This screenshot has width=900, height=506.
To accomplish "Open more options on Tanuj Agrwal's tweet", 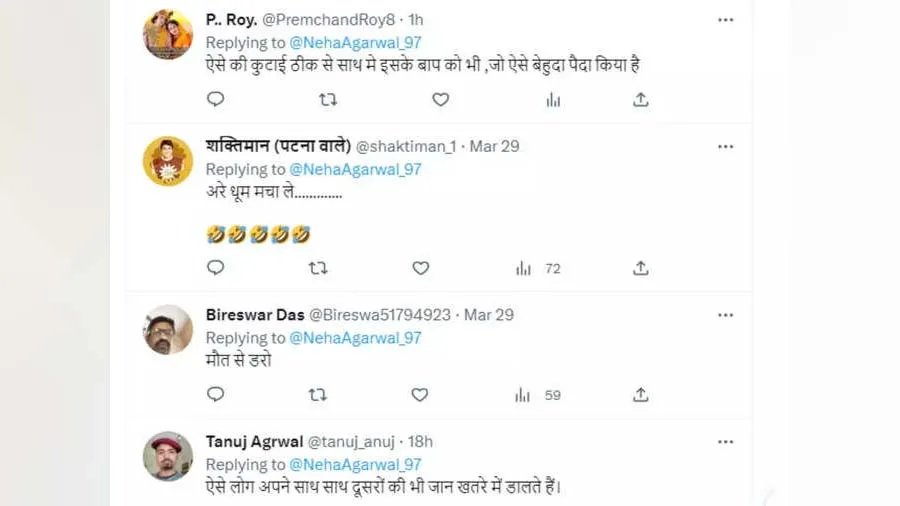I will 725,441.
